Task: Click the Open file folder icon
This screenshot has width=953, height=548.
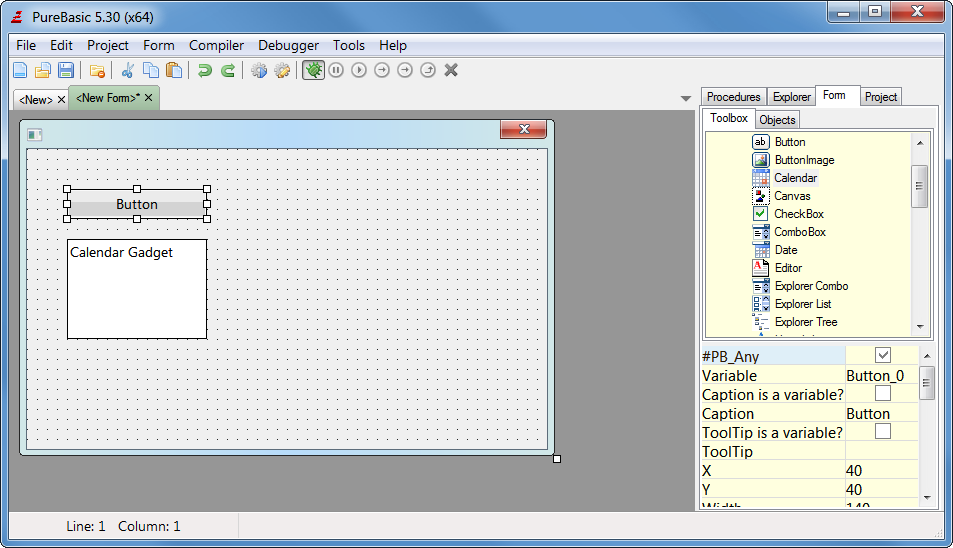Action: tap(43, 70)
